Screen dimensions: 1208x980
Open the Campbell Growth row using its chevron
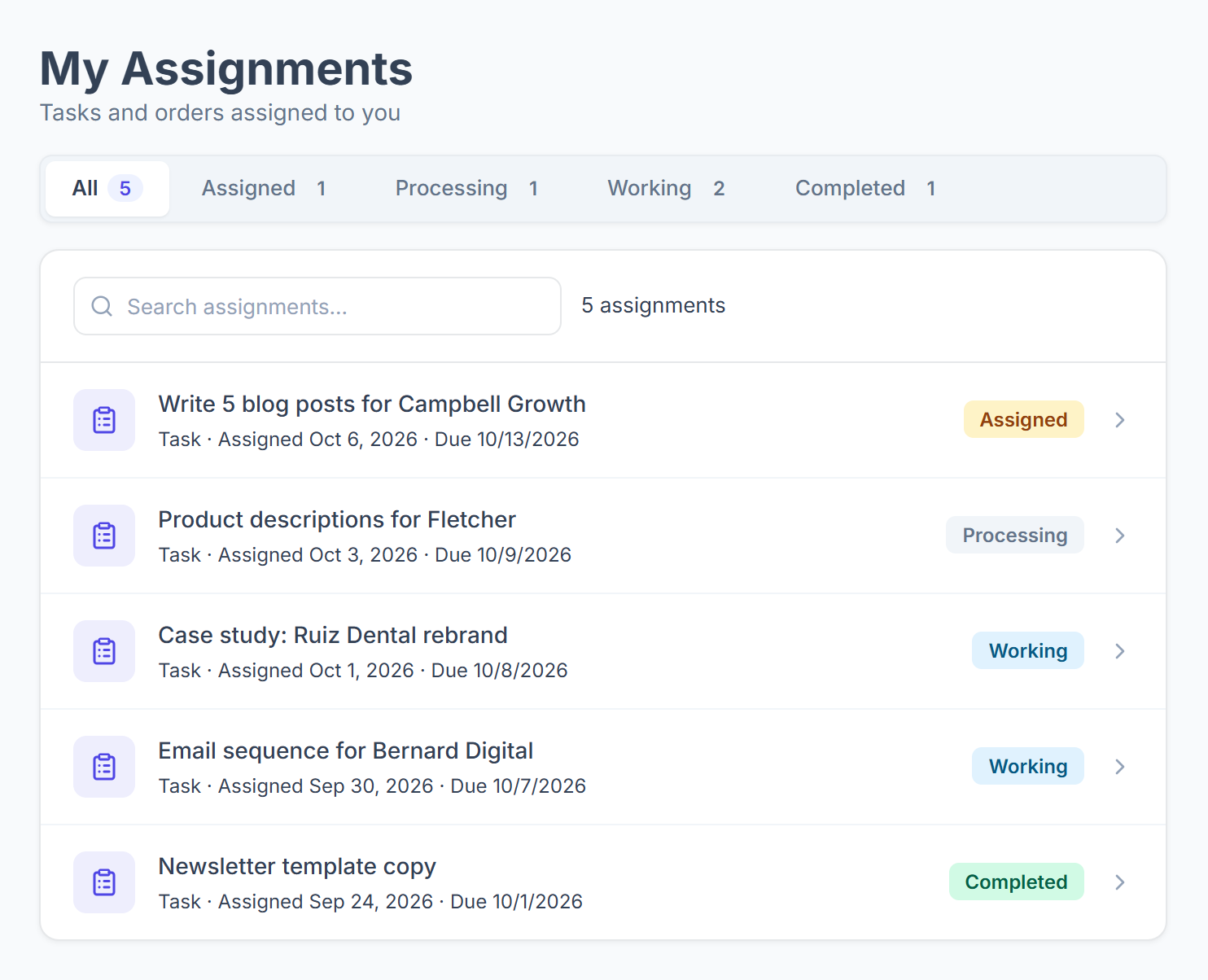(1120, 420)
